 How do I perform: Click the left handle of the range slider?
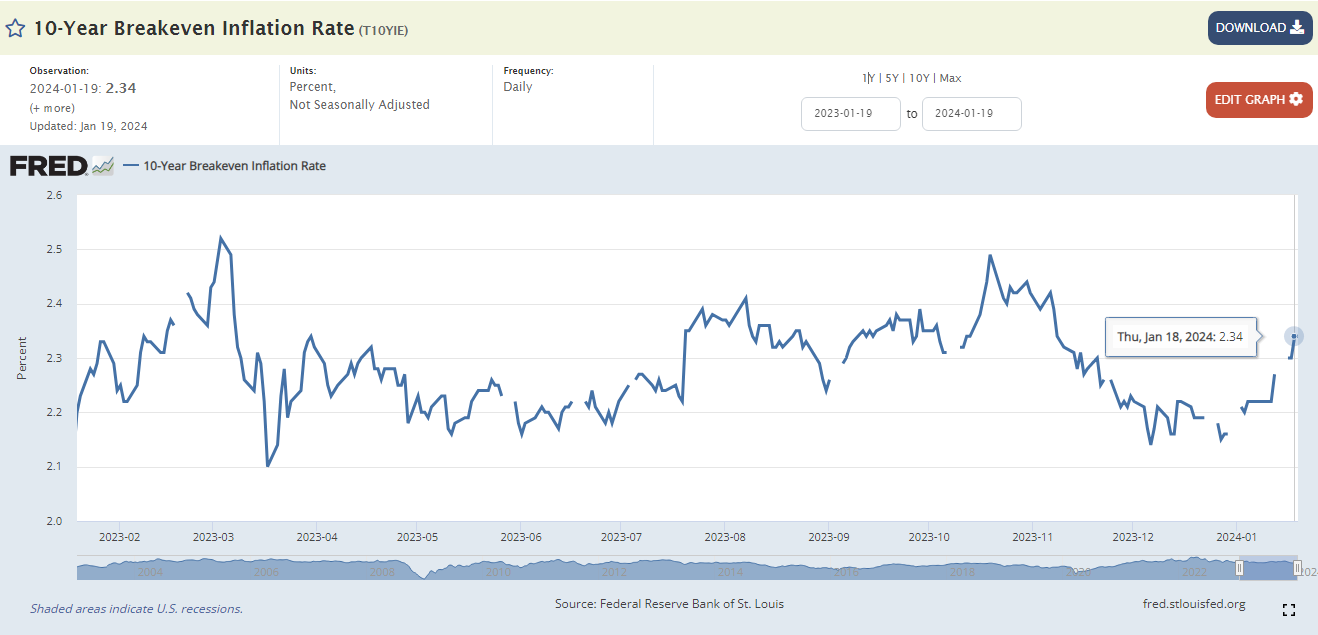pyautogui.click(x=1239, y=568)
